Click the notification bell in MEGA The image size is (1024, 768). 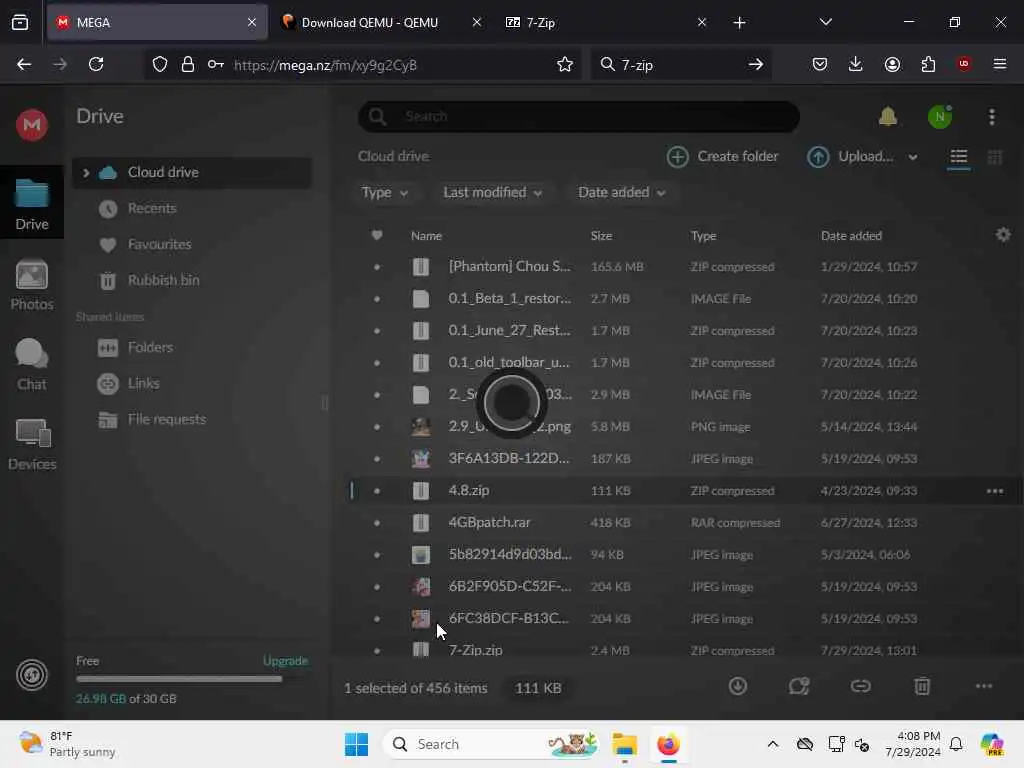pos(888,116)
